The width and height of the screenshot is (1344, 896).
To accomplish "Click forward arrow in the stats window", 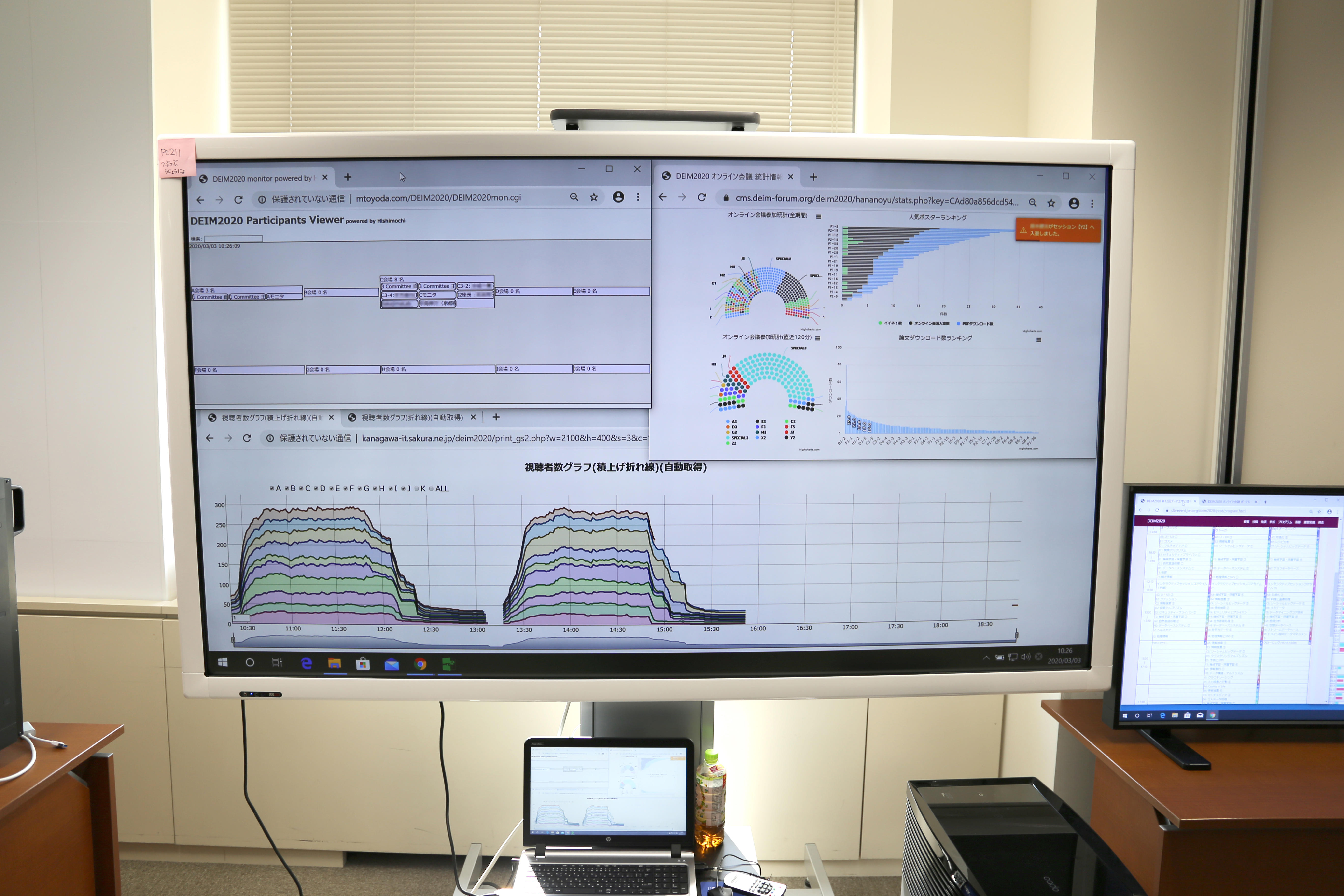I will 682,197.
